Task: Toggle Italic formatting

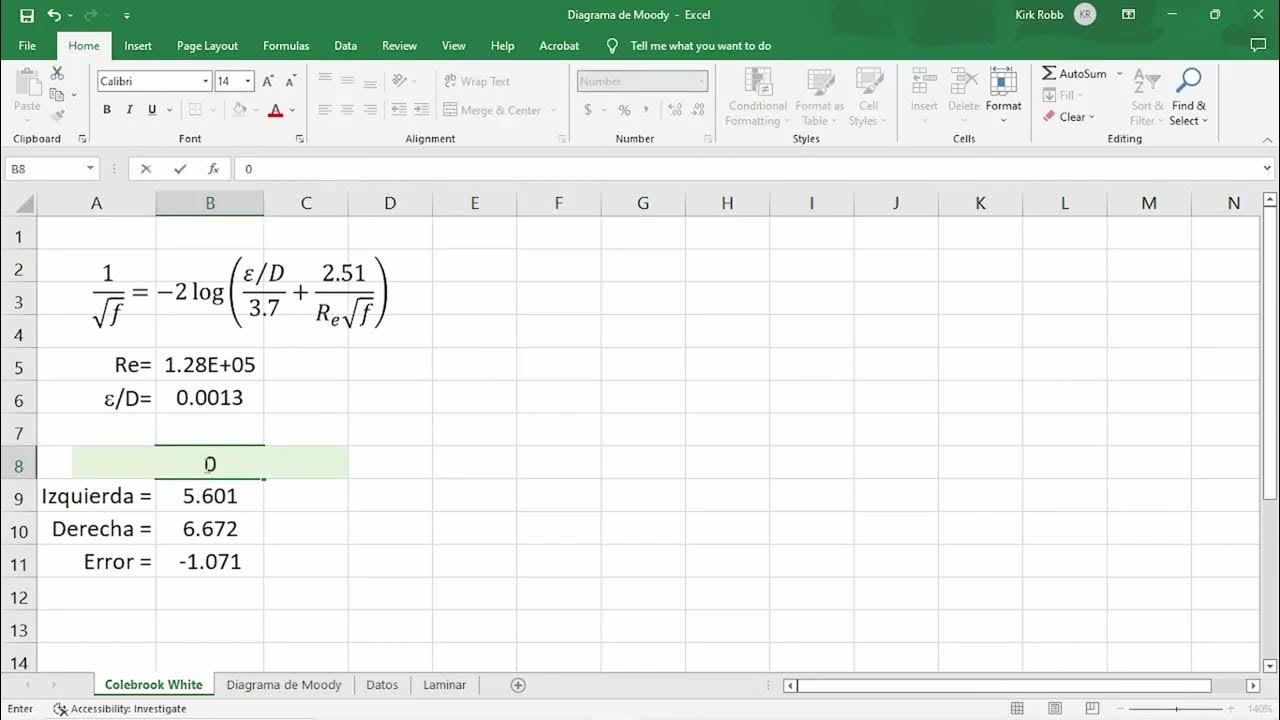Action: (130, 110)
